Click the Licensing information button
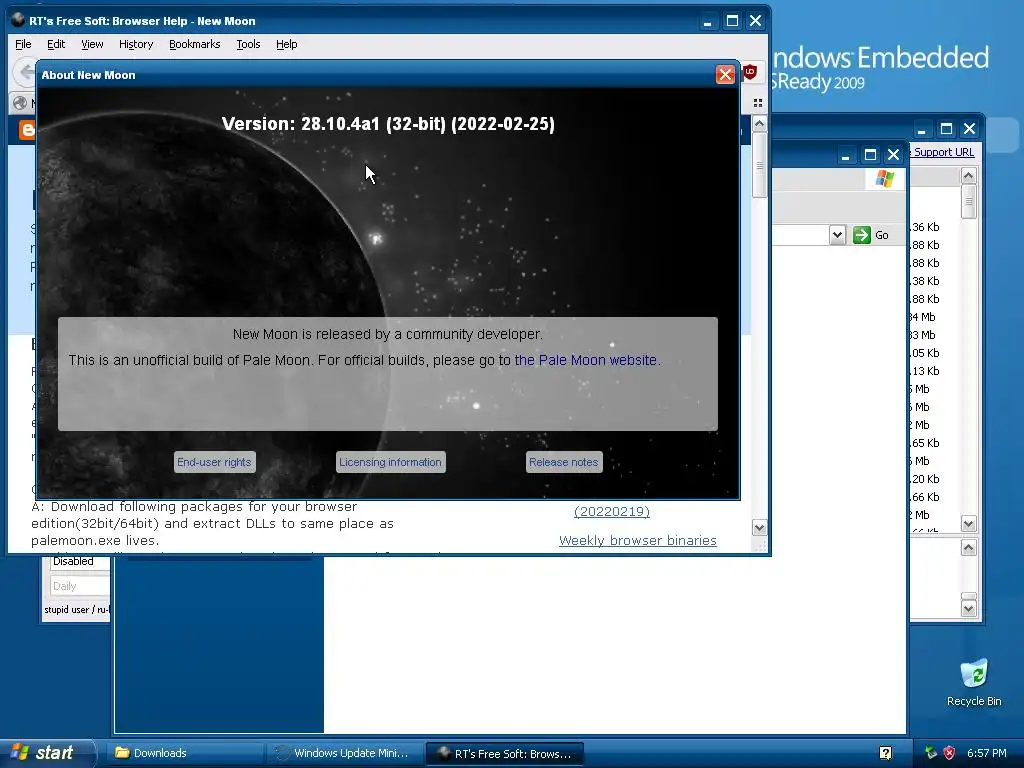This screenshot has height=768, width=1024. click(391, 462)
